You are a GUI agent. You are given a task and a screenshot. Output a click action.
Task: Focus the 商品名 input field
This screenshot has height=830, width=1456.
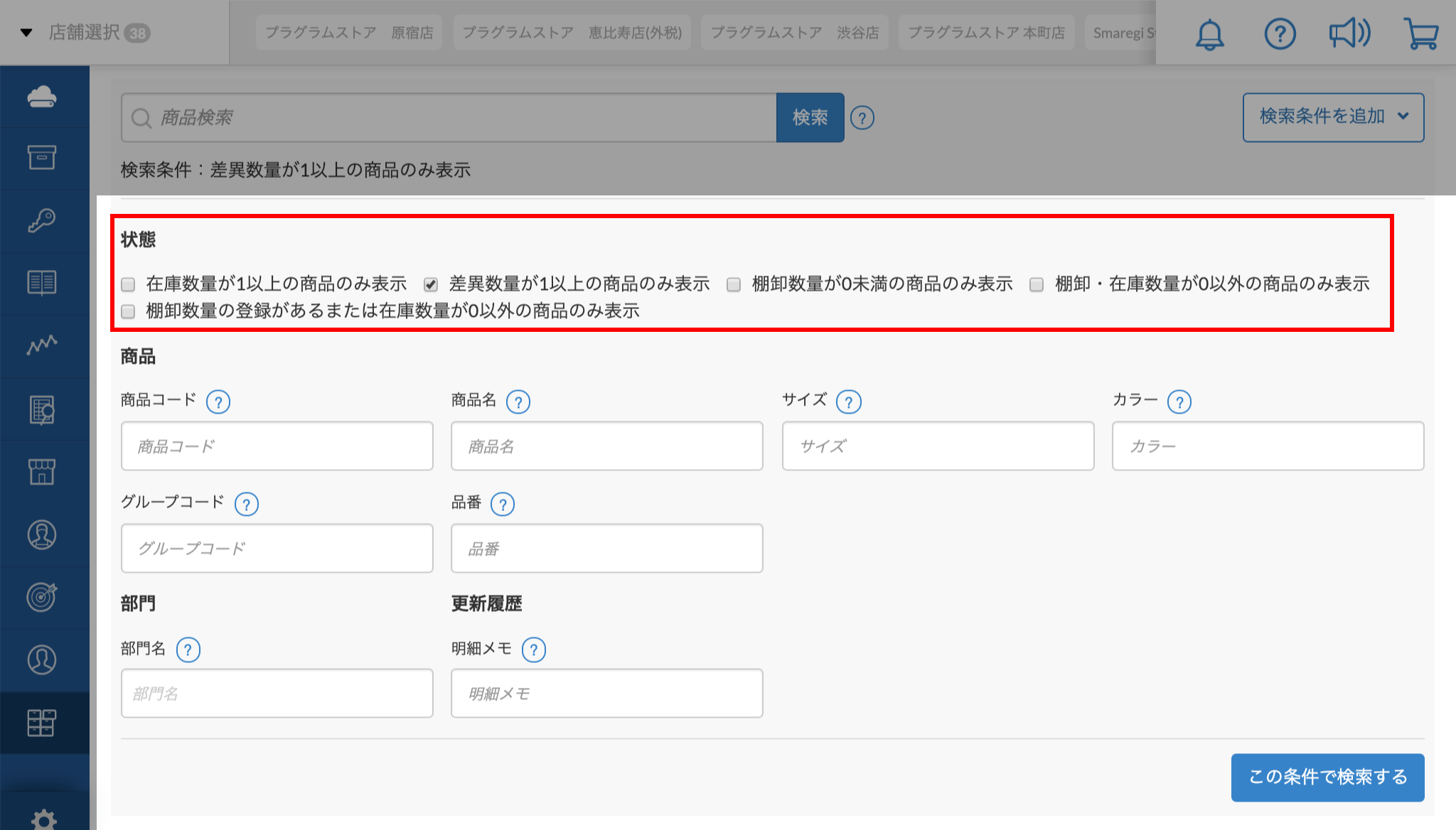pos(607,446)
